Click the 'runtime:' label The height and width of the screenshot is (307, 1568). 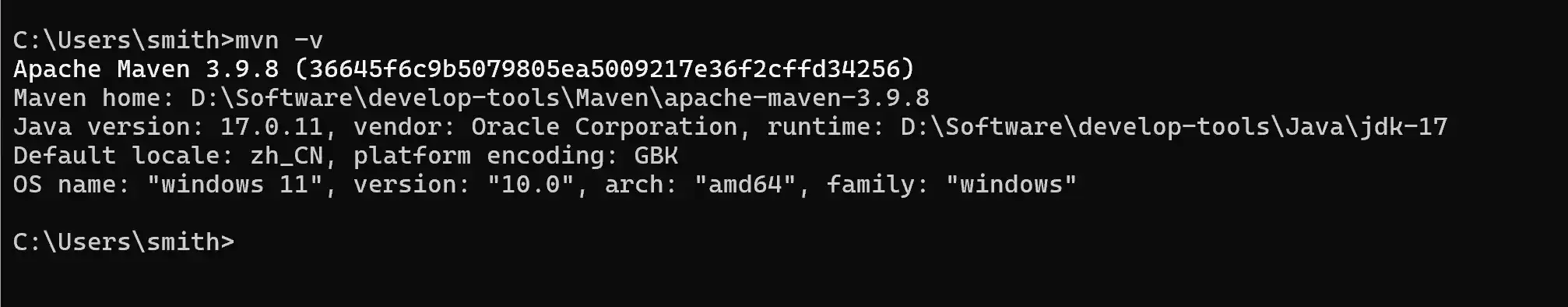pyautogui.click(x=826, y=127)
